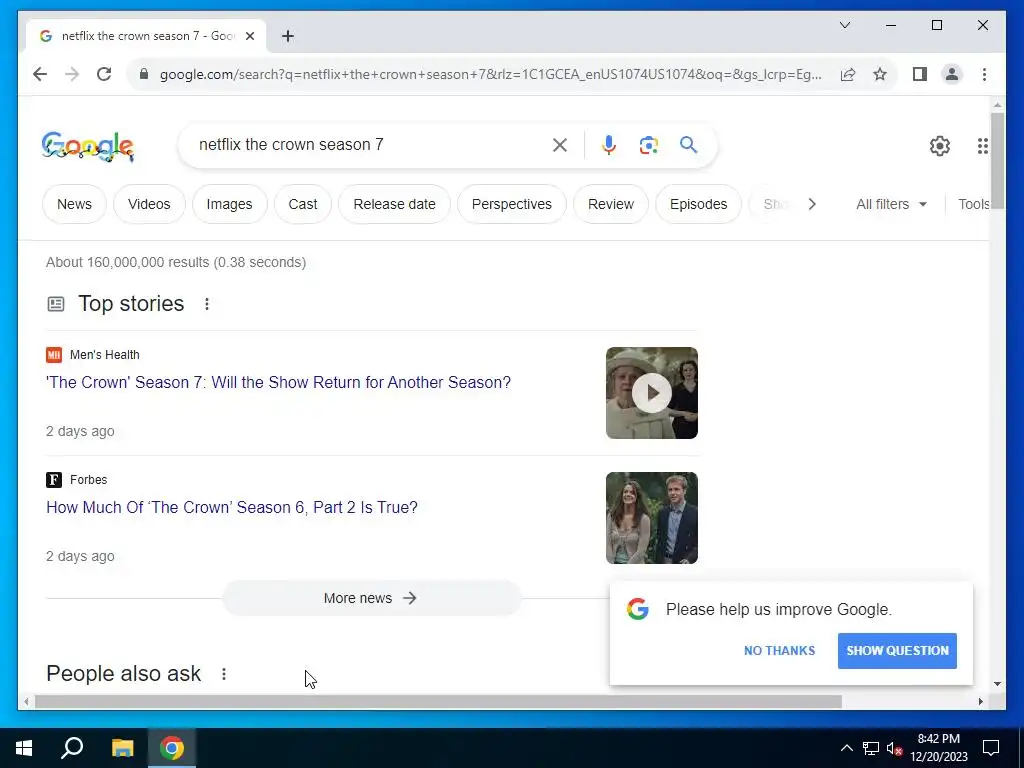Click the forward navigation arrow
1024x768 pixels.
(72, 74)
